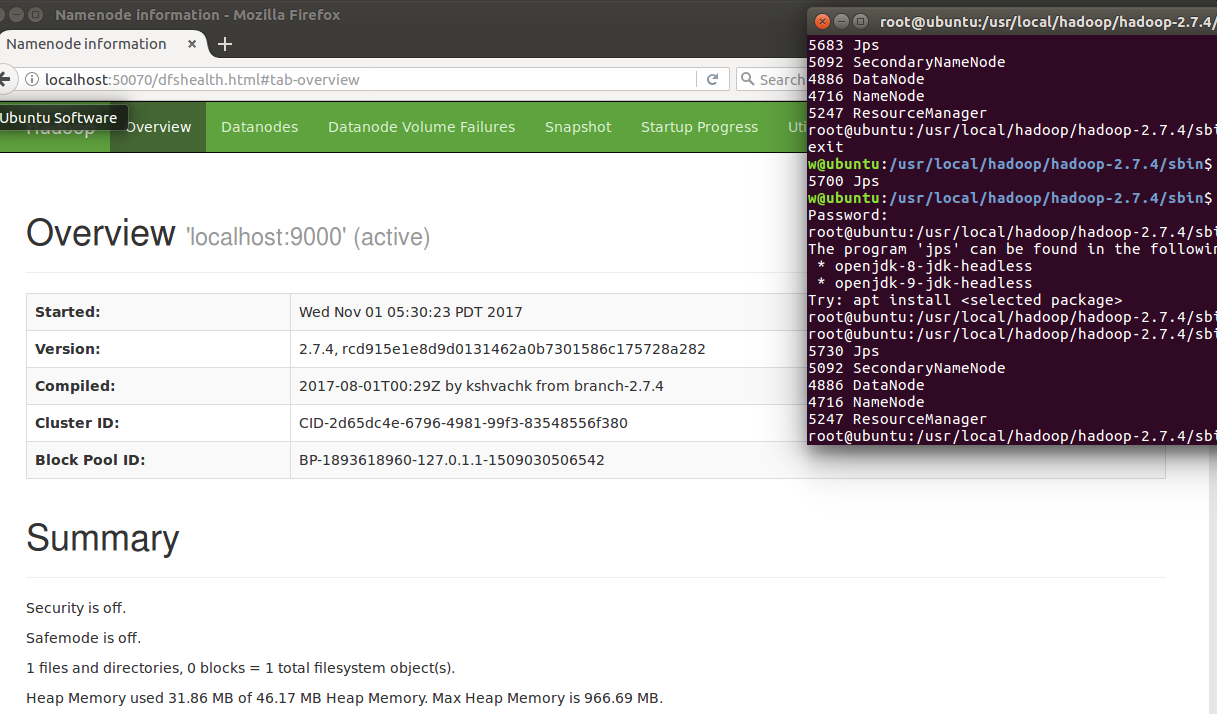Select the 'Safemode is off.' line
Image resolution: width=1217 pixels, height=714 pixels.
[84, 638]
